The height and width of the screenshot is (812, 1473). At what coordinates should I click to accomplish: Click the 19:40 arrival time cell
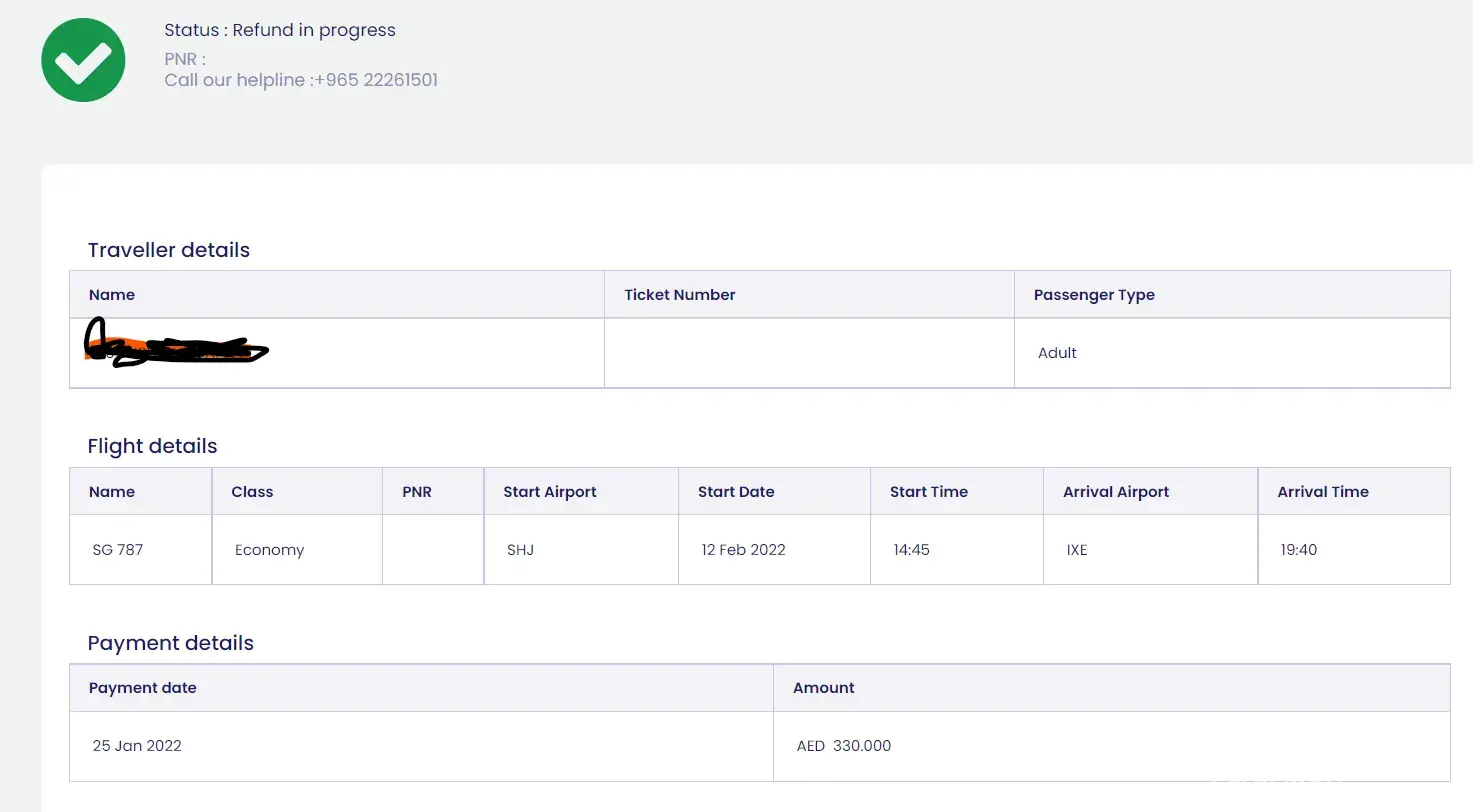[1298, 550]
